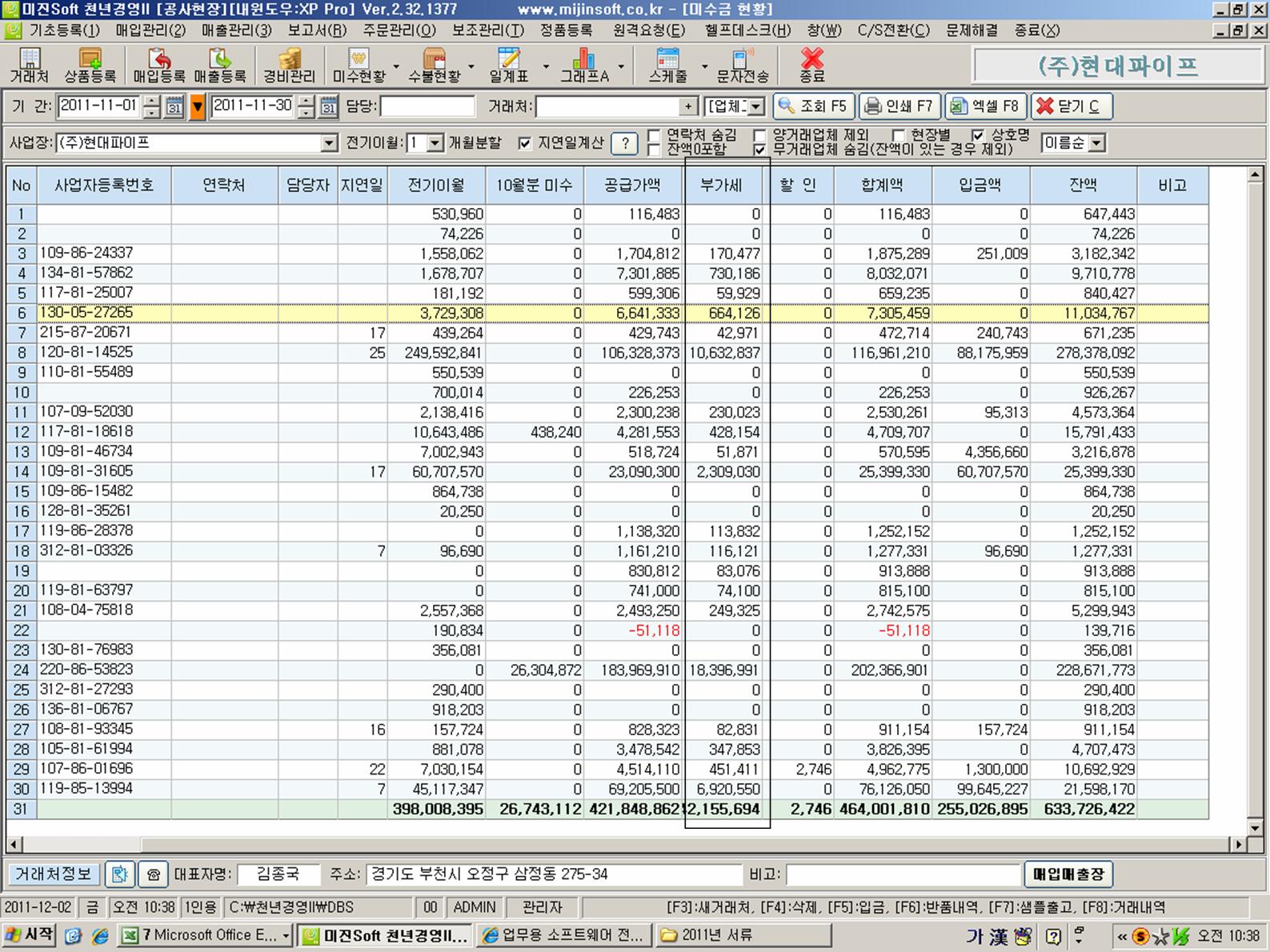Screen dimensions: 1270x952
Task: Open the calendar picker for the start date
Action: coord(174,106)
